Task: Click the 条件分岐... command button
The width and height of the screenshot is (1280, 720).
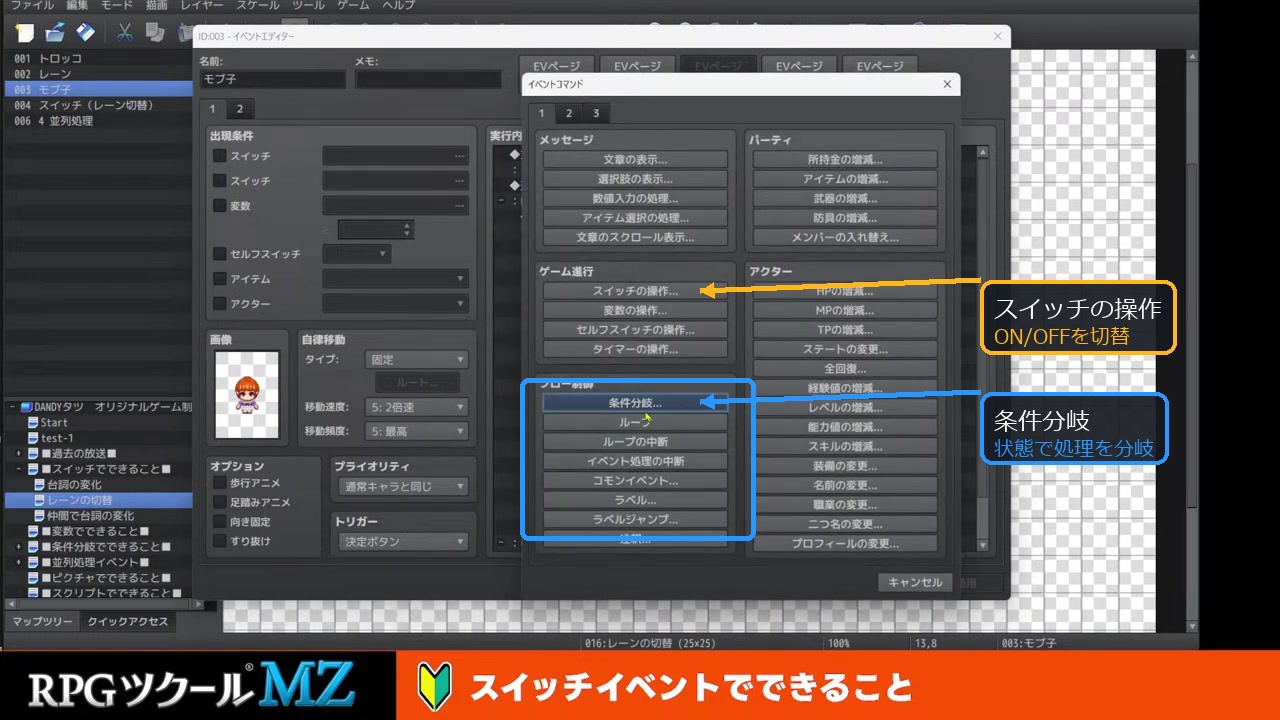Action: point(636,402)
